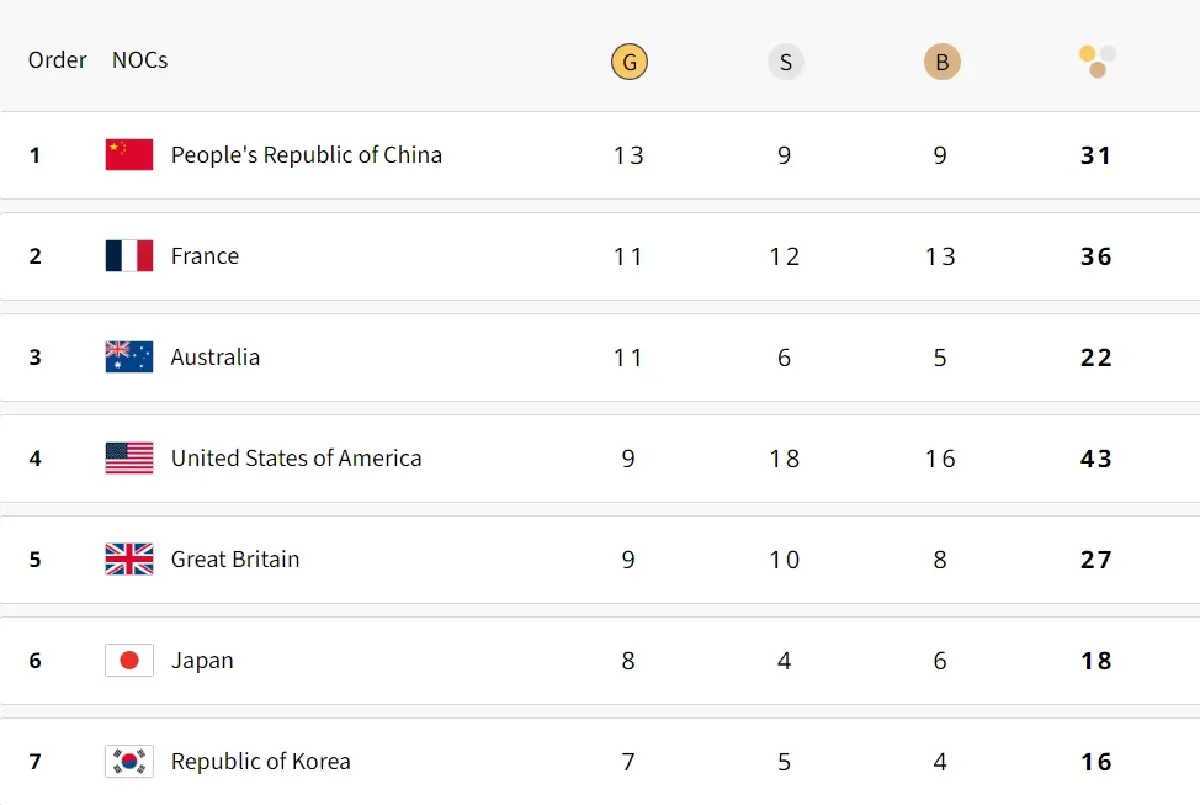Click Japan's total medal count 18

(x=1096, y=660)
